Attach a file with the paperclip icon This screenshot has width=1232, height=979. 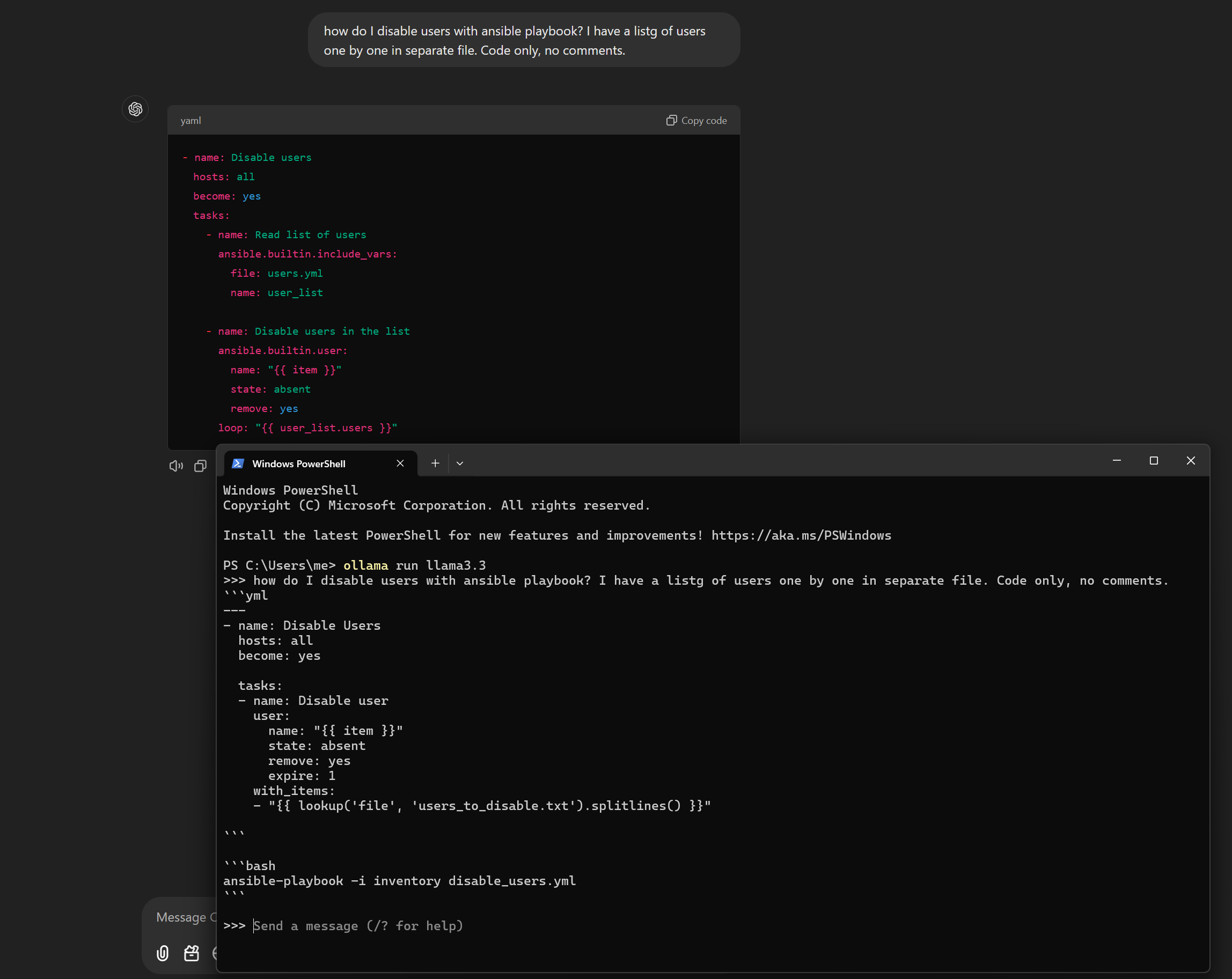[163, 953]
